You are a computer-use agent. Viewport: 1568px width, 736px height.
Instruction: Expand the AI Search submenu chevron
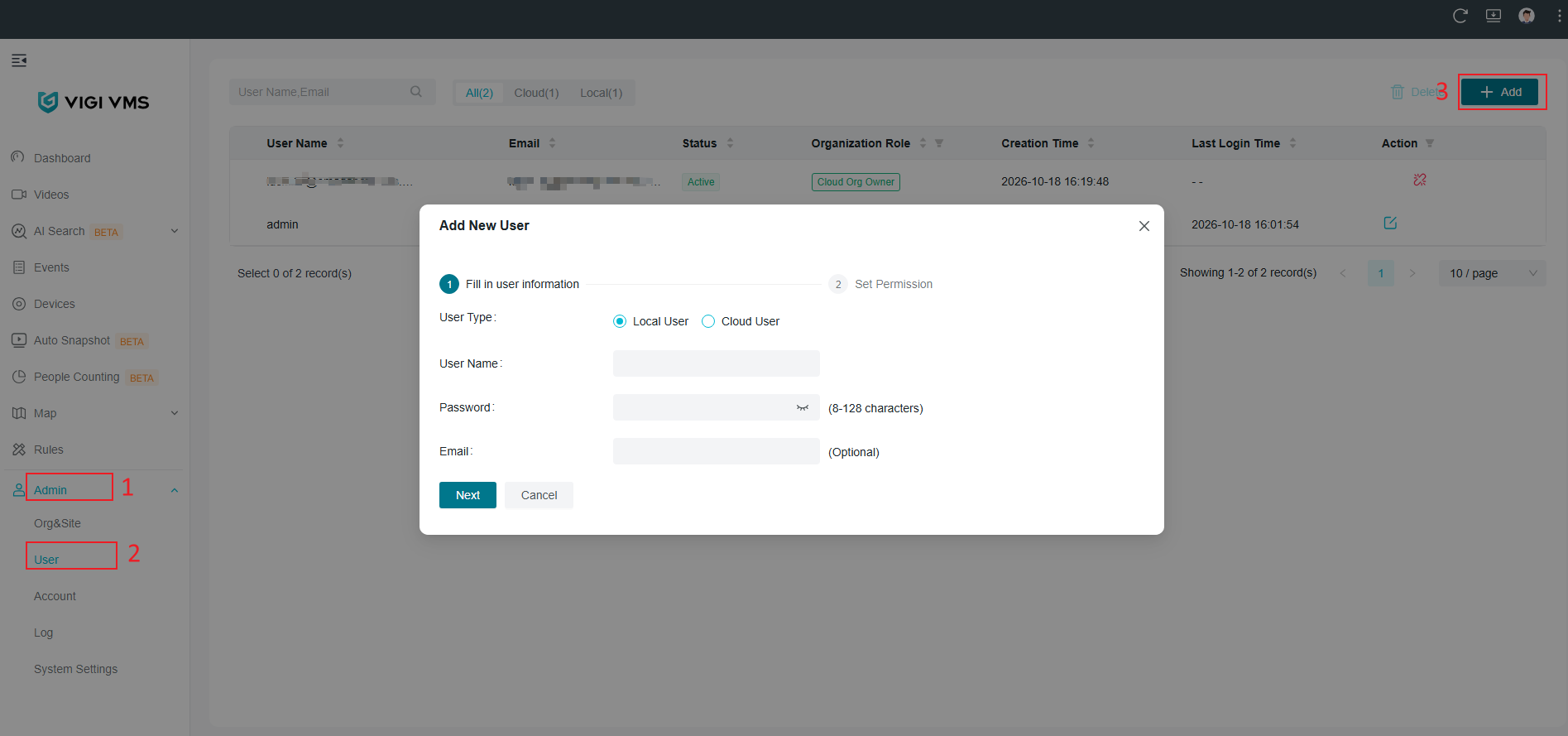[x=175, y=231]
